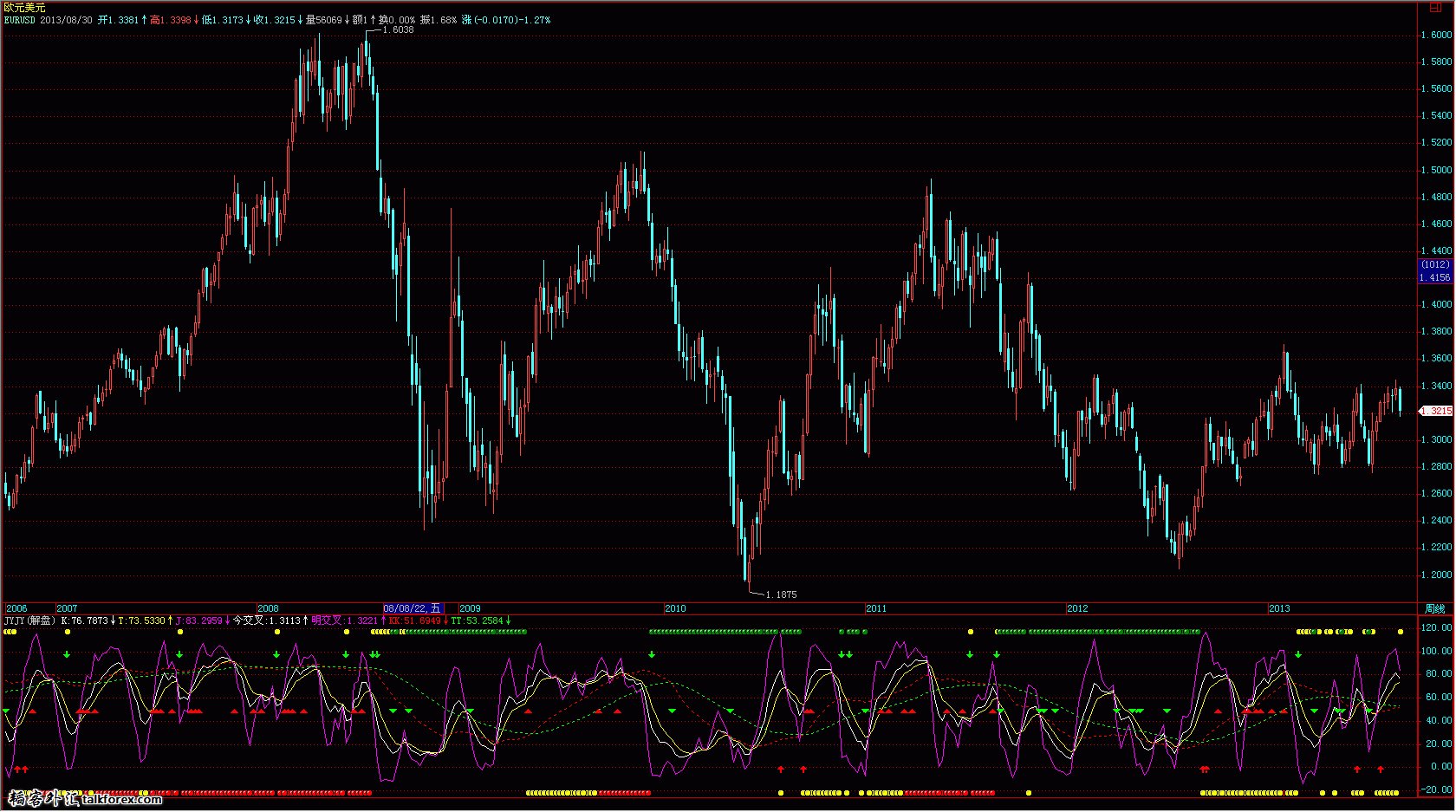The width and height of the screenshot is (1456, 812).
Task: Click the -20.00 indicator axis label
Action: [x=1436, y=789]
